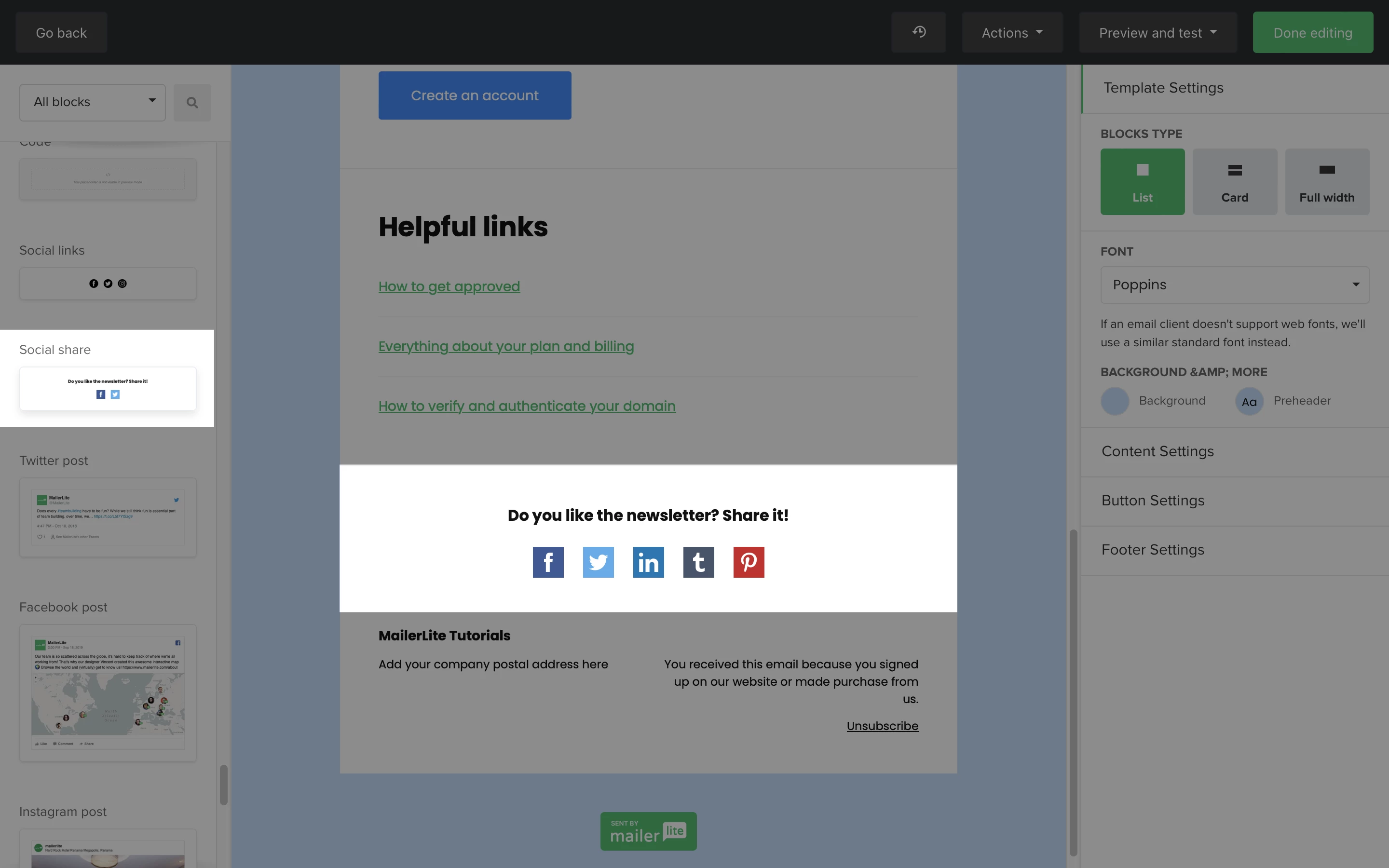Click the LinkedIn share icon
1389x868 pixels.
pos(648,562)
